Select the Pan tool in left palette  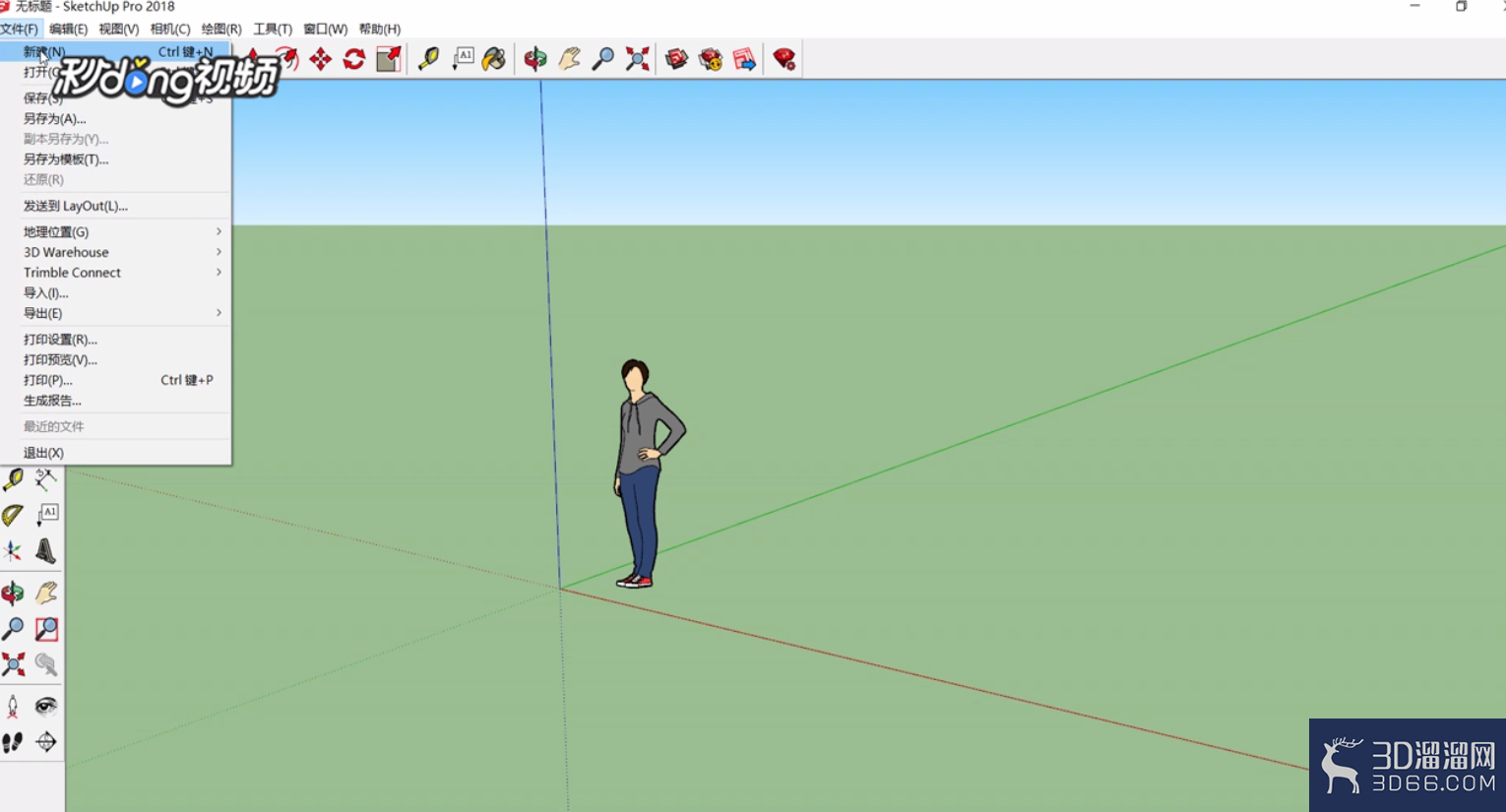coord(46,593)
